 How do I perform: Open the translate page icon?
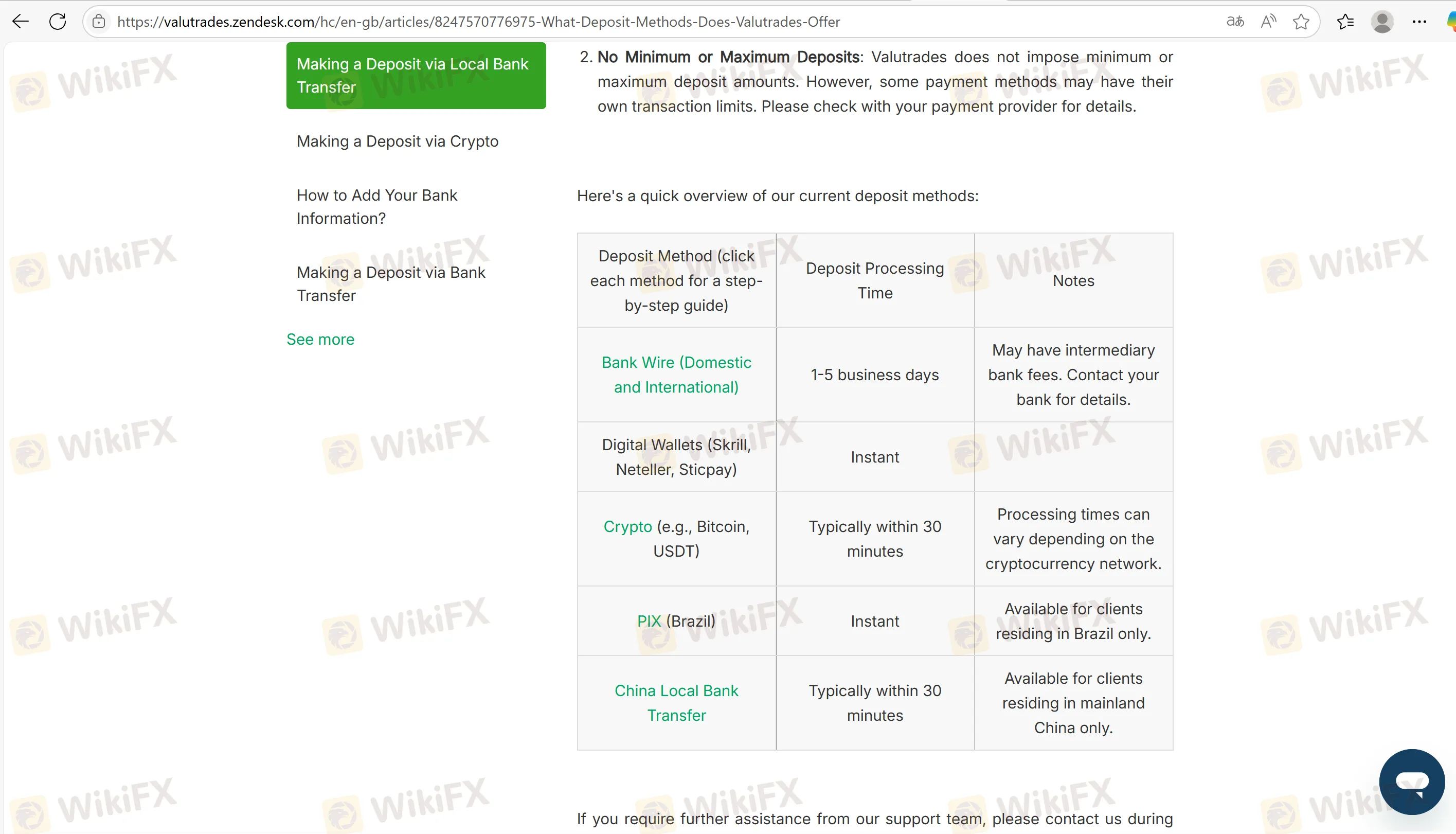[1235, 22]
